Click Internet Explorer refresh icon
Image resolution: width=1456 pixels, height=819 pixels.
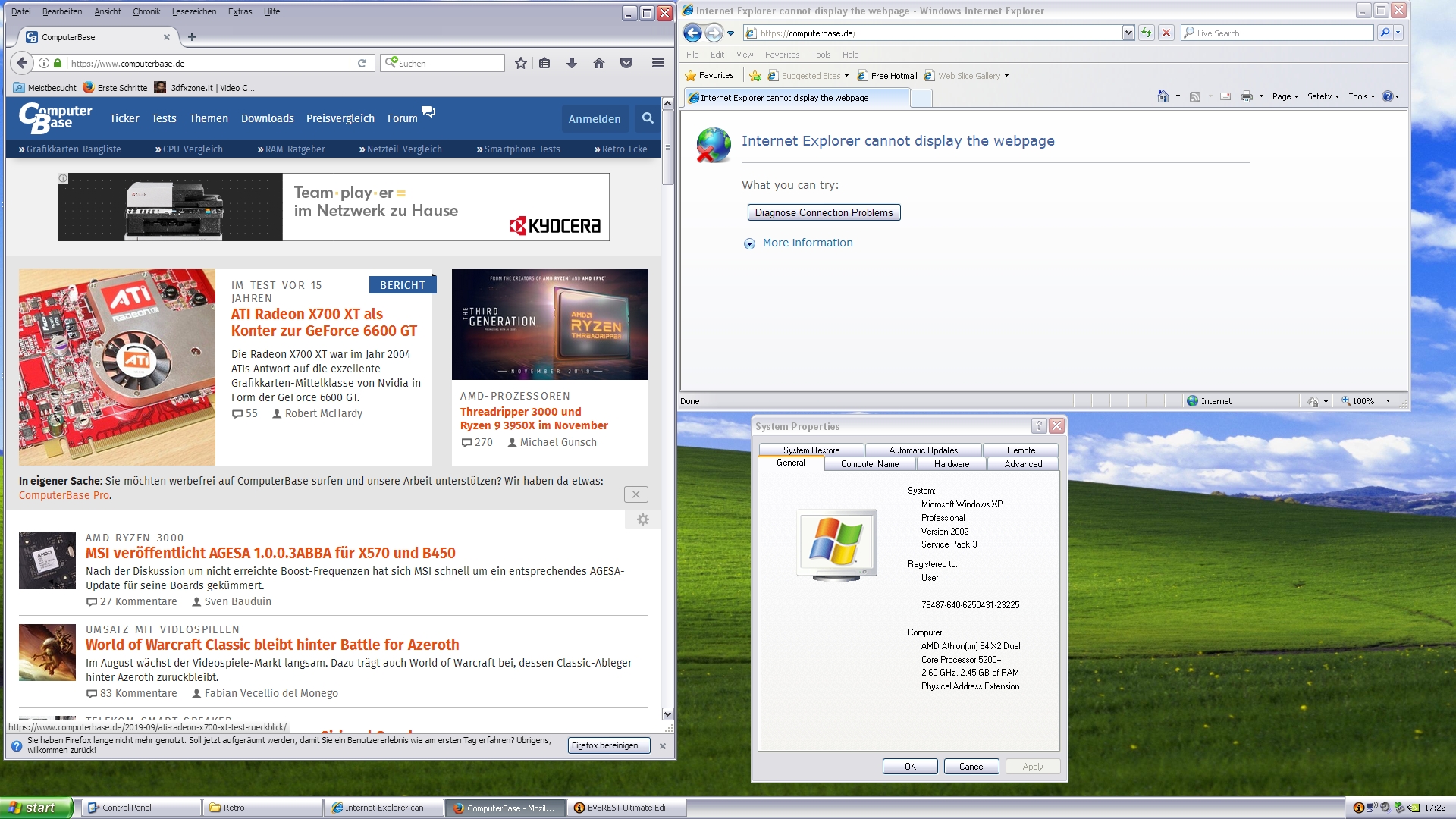pyautogui.click(x=1147, y=33)
